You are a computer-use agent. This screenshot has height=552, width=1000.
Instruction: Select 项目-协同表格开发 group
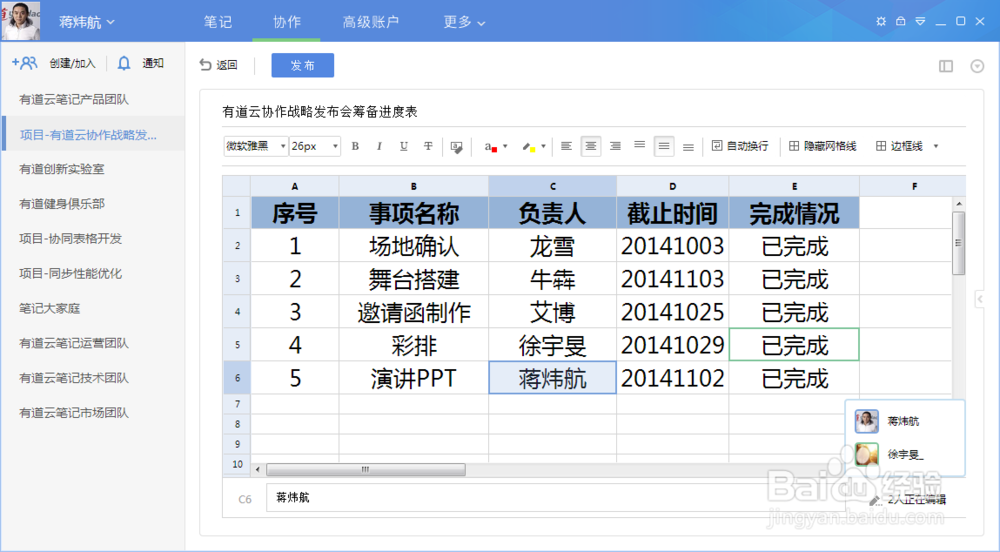(x=93, y=238)
